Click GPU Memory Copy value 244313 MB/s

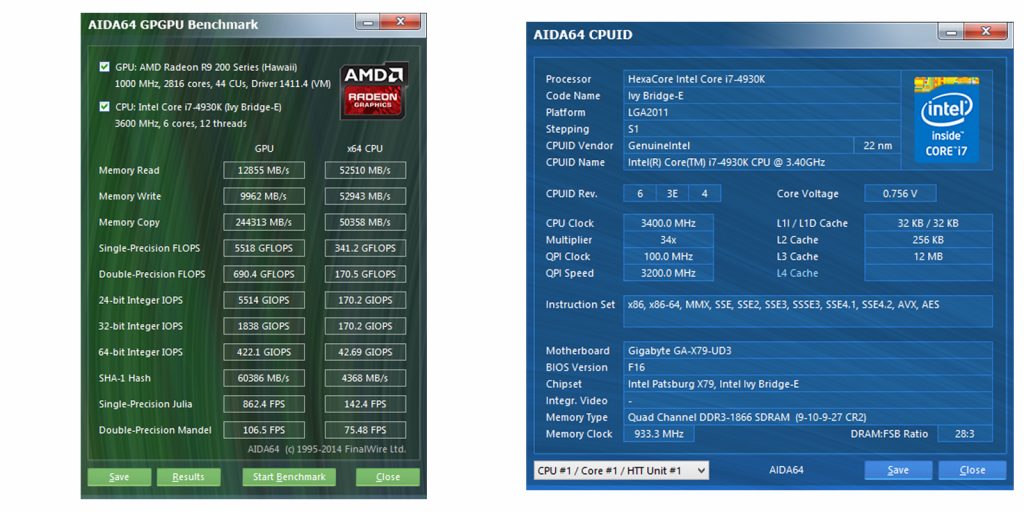click(264, 223)
